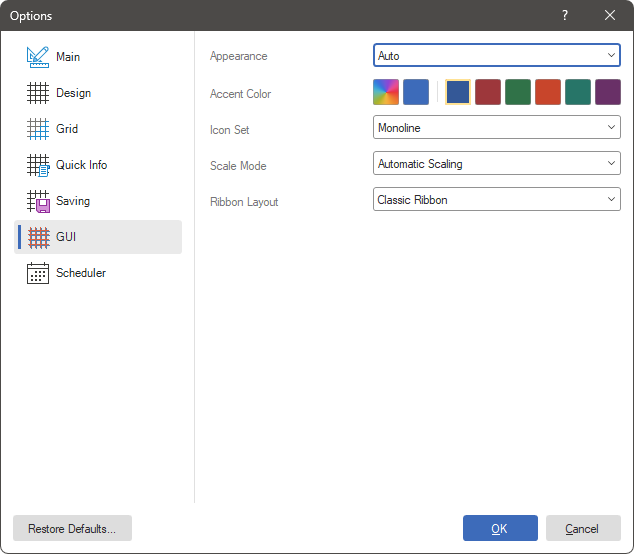The image size is (634, 554).
Task: Click the Grid options icon
Action: pyautogui.click(x=38, y=129)
